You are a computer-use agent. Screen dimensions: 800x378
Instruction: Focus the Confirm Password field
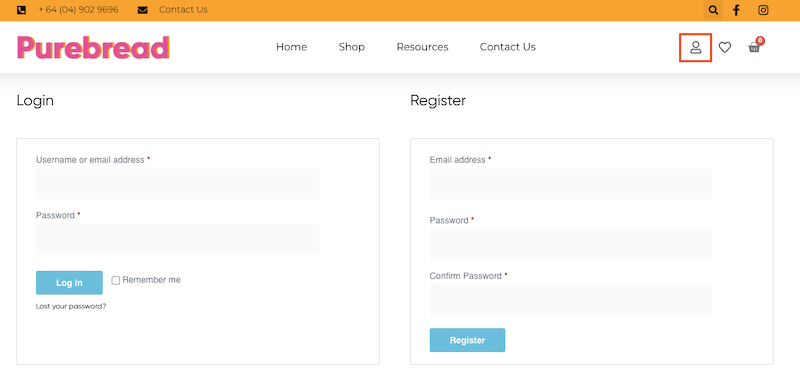point(571,299)
